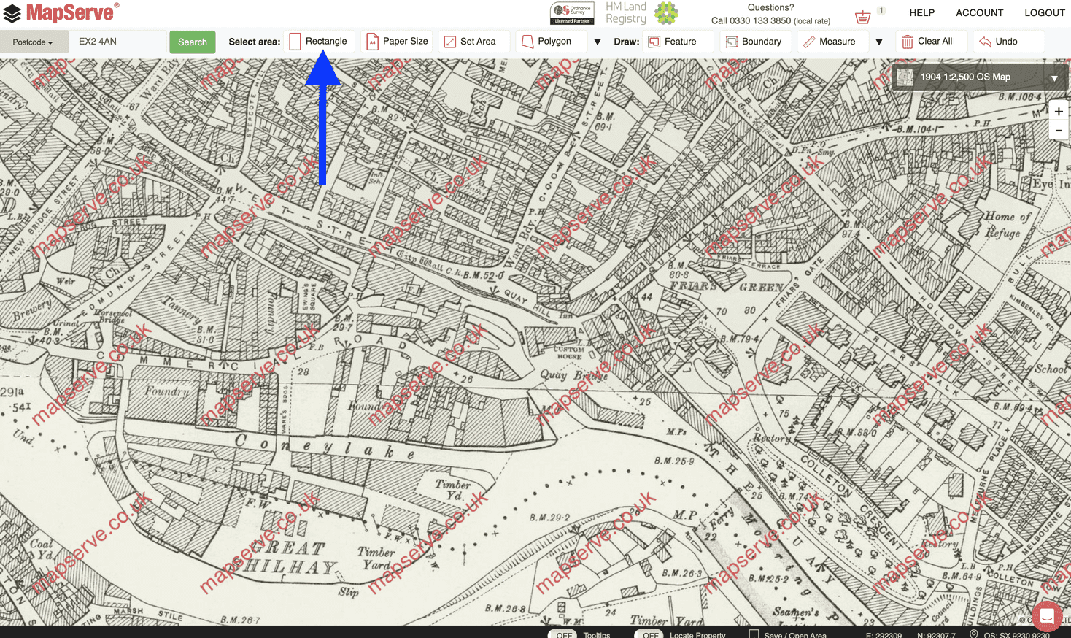Toggle the Tooltips switch
This screenshot has height=638, width=1071.
click(x=564, y=635)
